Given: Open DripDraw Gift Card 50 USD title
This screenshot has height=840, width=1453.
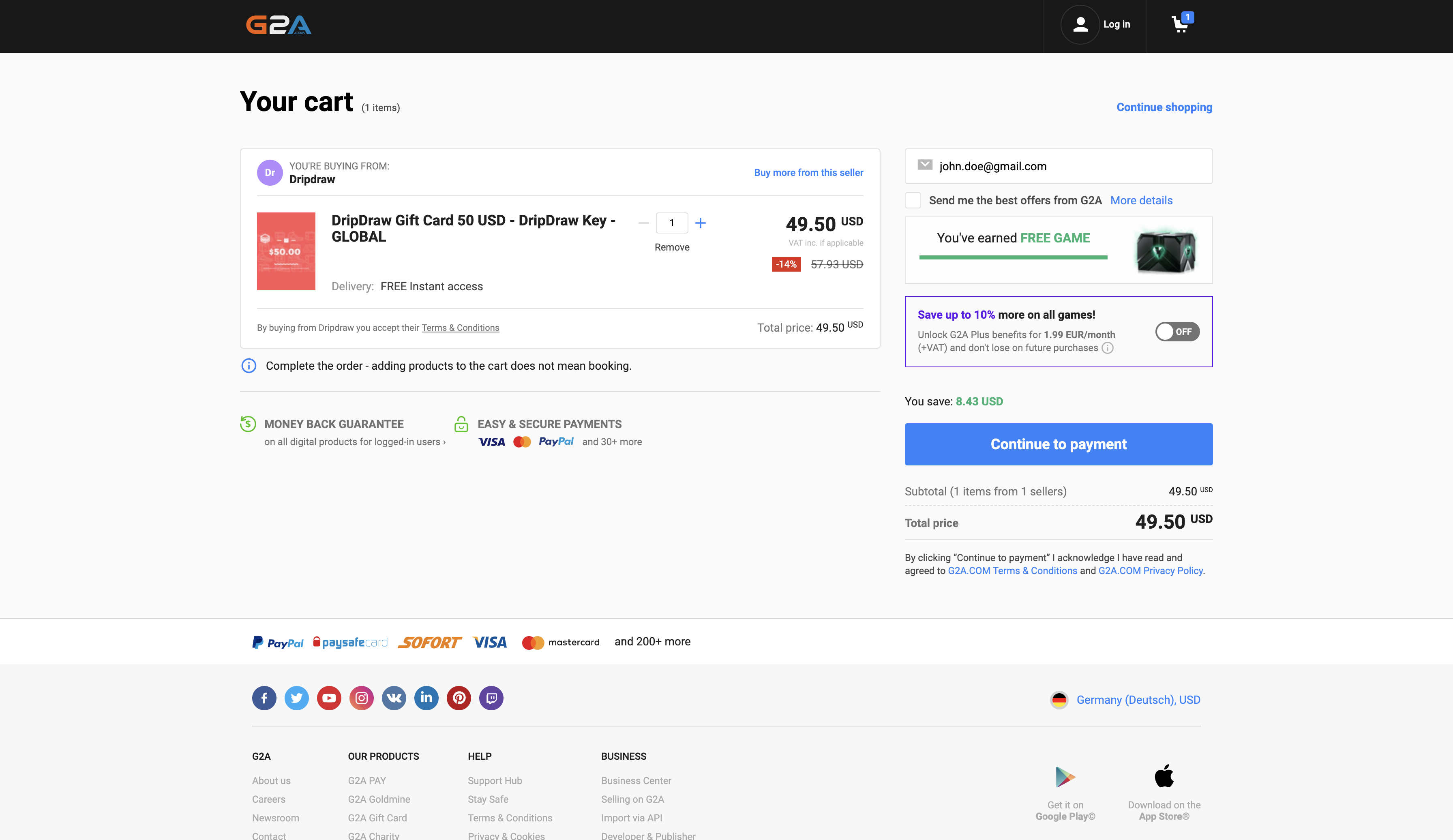Looking at the screenshot, I should (474, 228).
